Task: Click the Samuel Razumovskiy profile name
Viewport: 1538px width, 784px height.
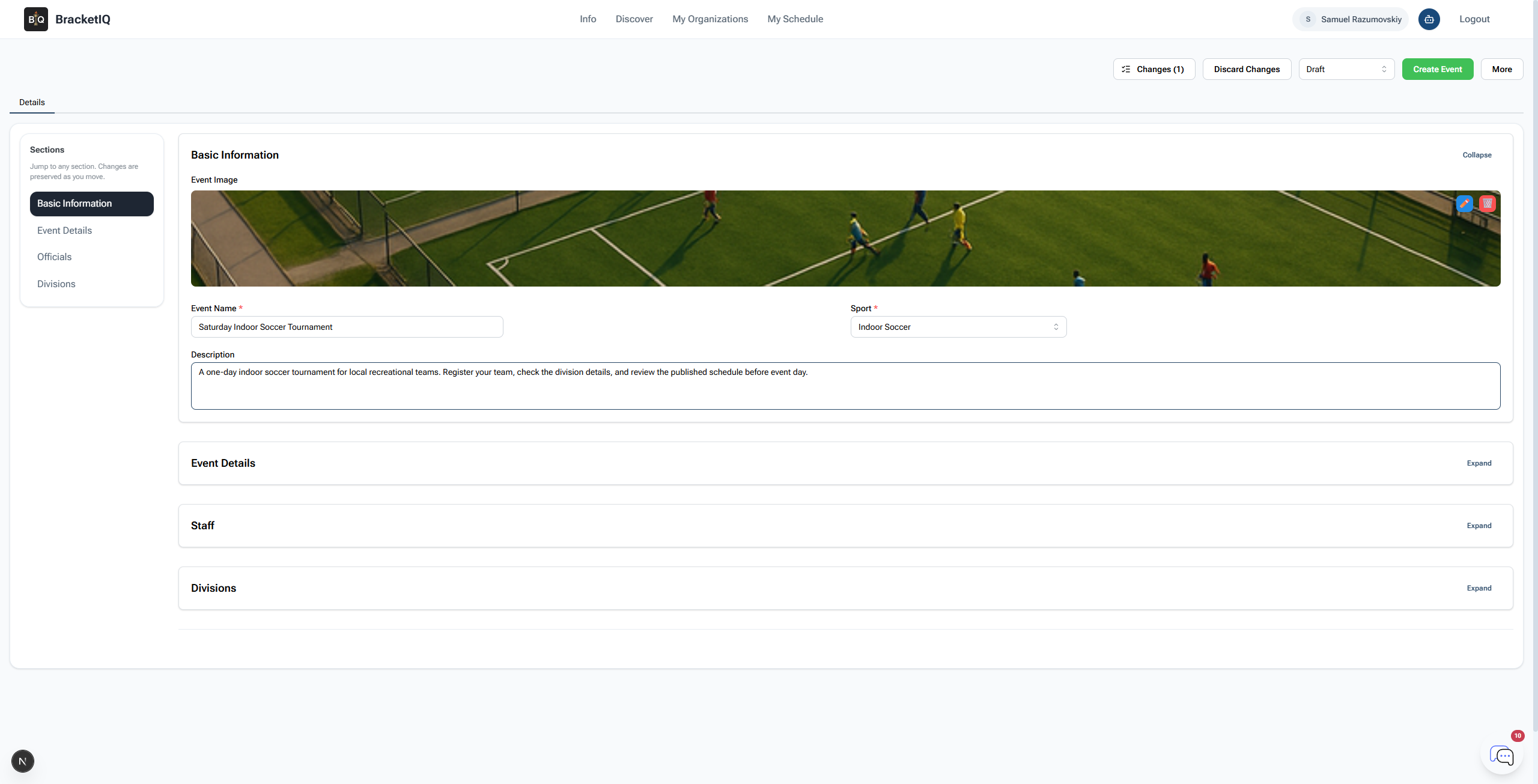Action: point(1361,19)
